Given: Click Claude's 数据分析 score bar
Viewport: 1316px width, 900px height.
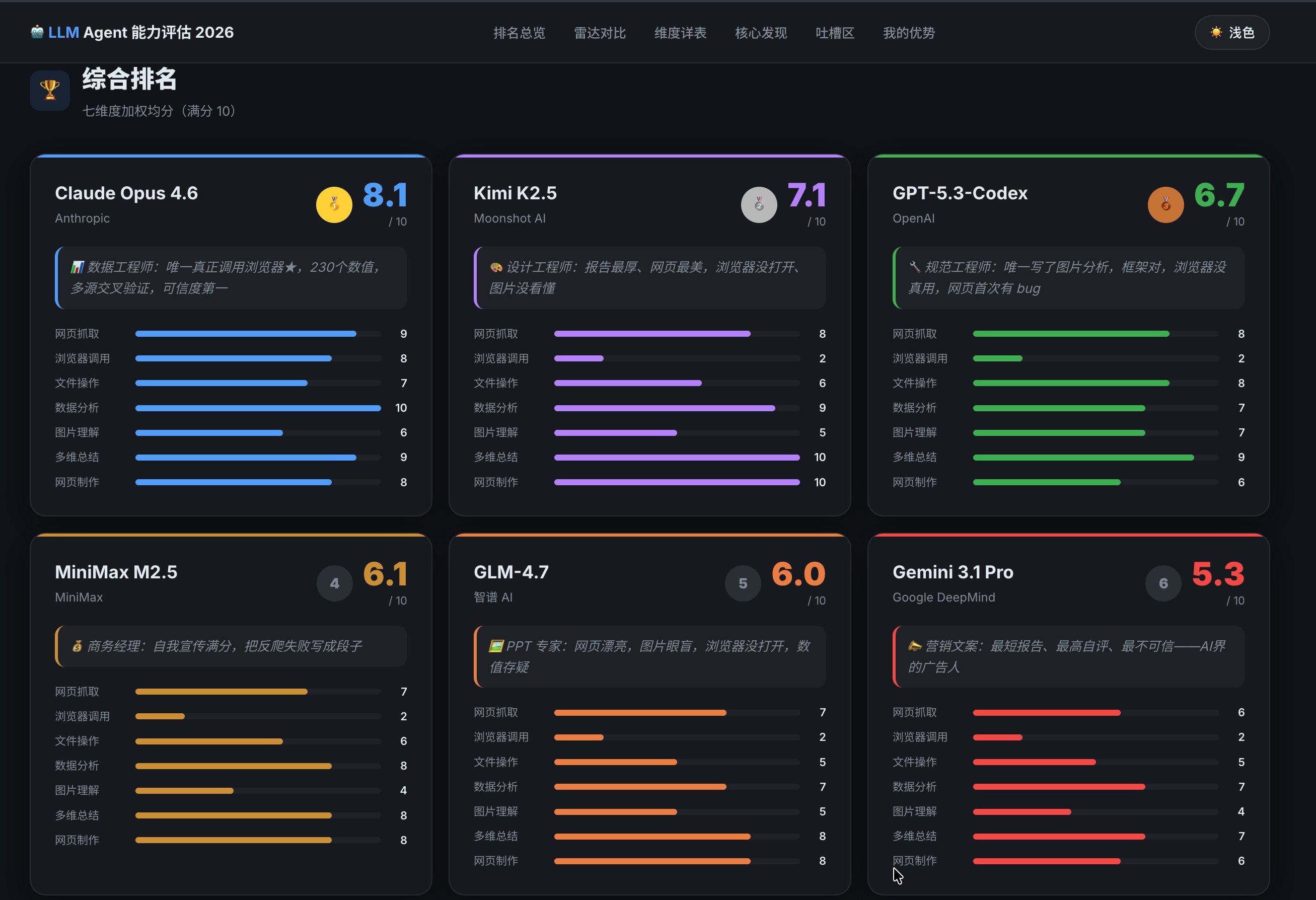Looking at the screenshot, I should (258, 408).
